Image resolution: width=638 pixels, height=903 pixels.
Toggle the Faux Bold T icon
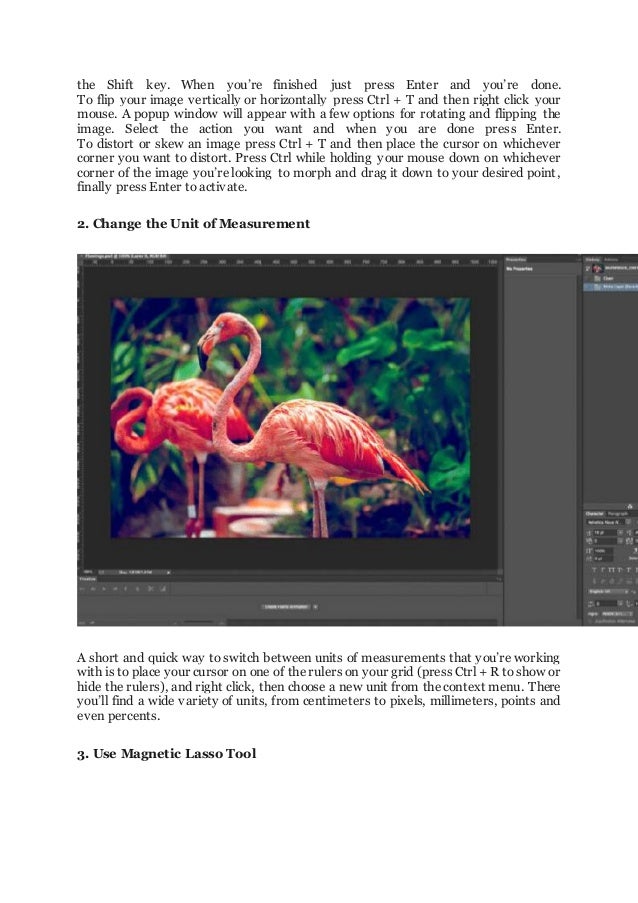[594, 570]
